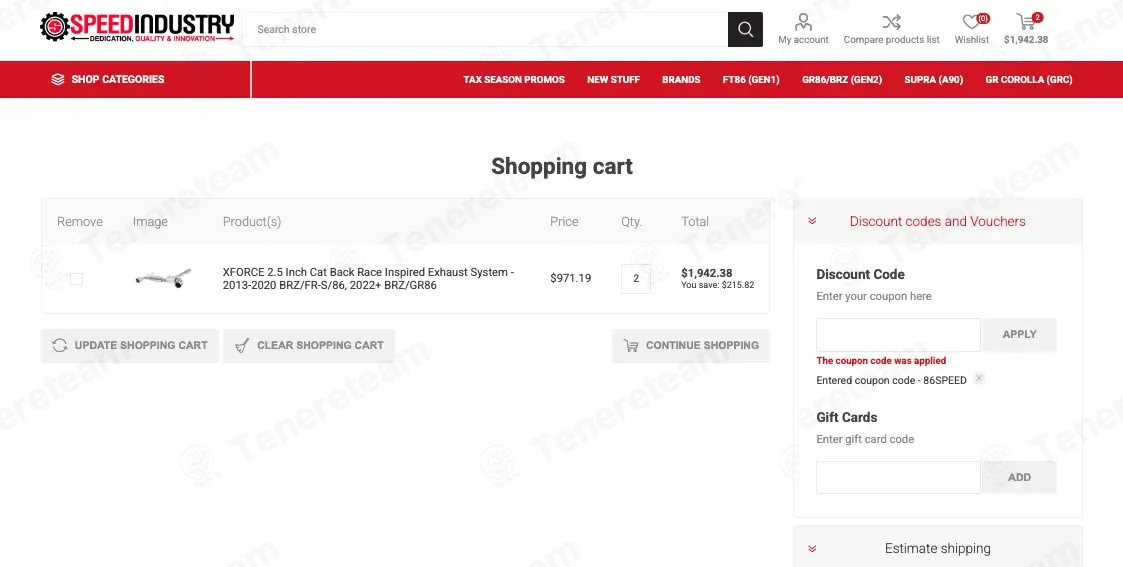Focus the discount coupon code field
Viewport: 1123px width, 567px height.
[x=898, y=334]
